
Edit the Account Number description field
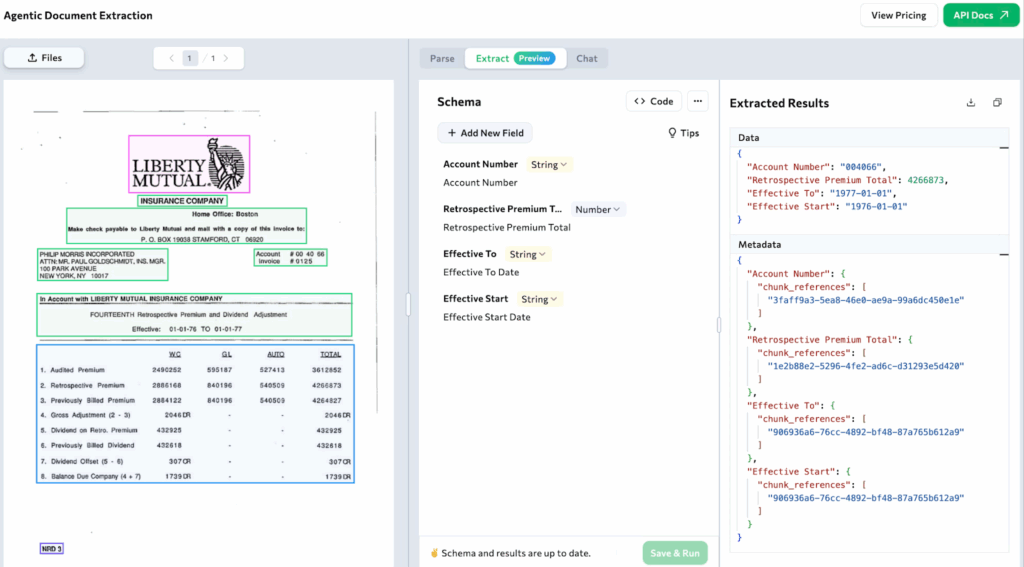[x=480, y=182]
